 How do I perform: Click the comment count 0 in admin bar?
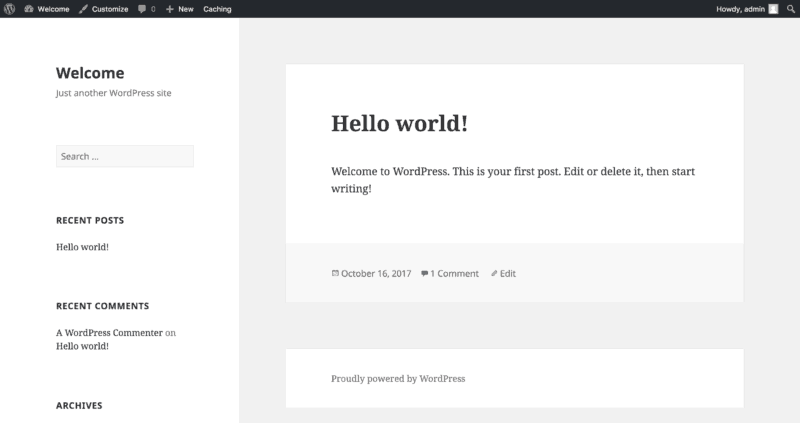153,9
